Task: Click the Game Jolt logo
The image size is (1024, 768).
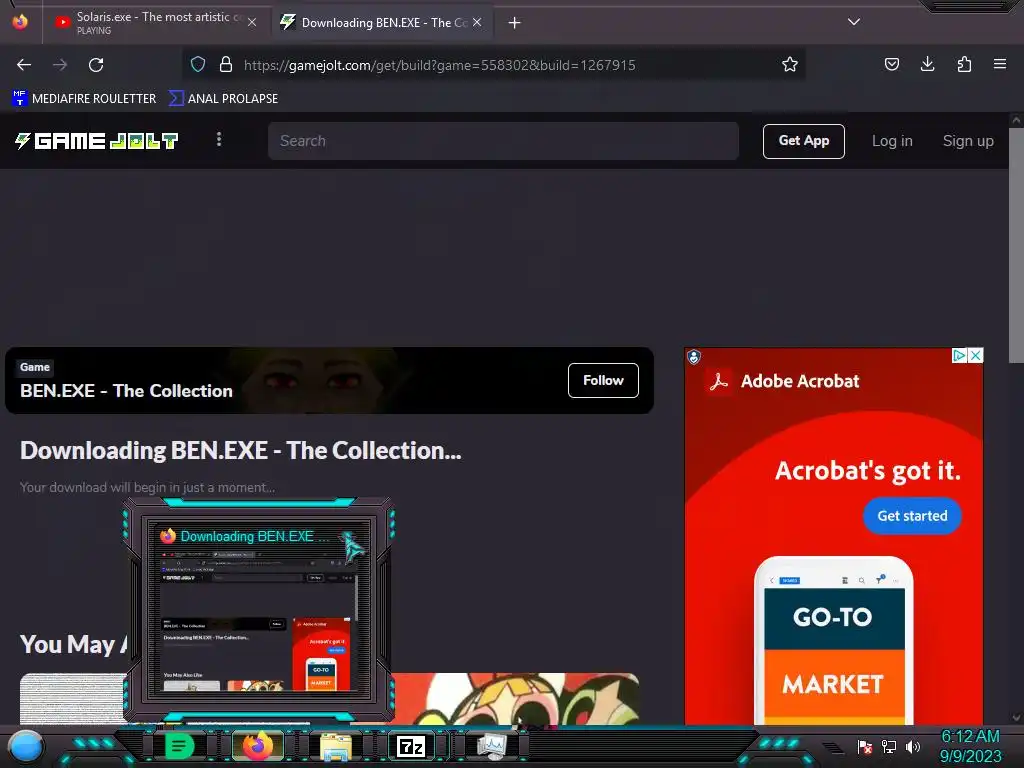Action: [x=97, y=140]
